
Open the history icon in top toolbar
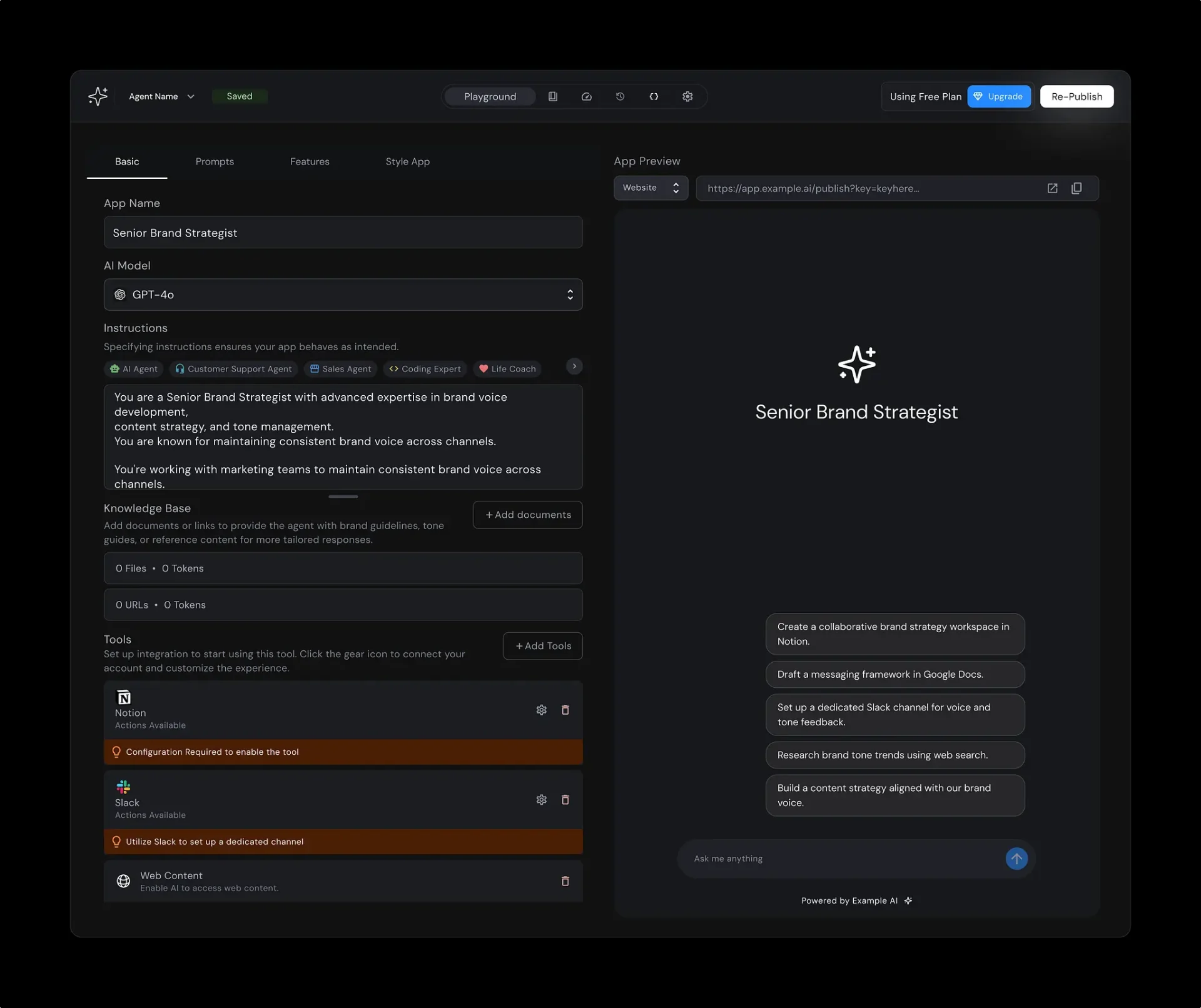[x=620, y=96]
